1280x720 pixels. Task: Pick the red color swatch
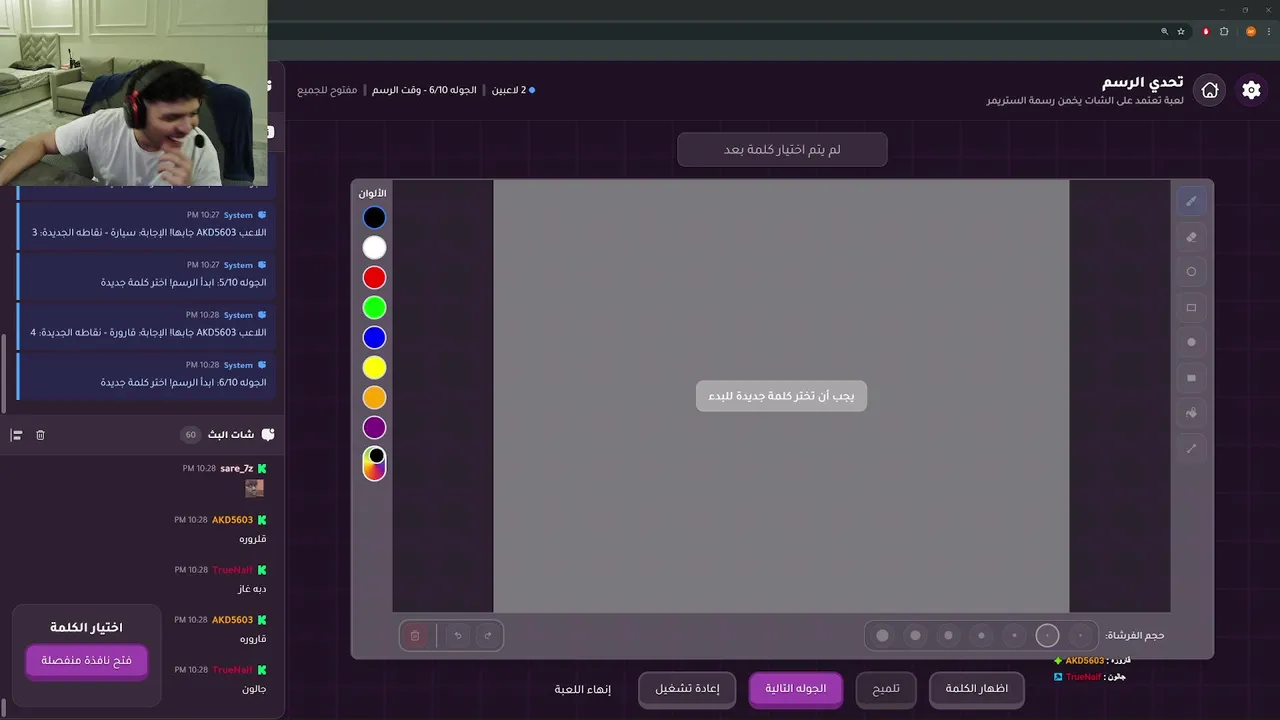tap(374, 277)
